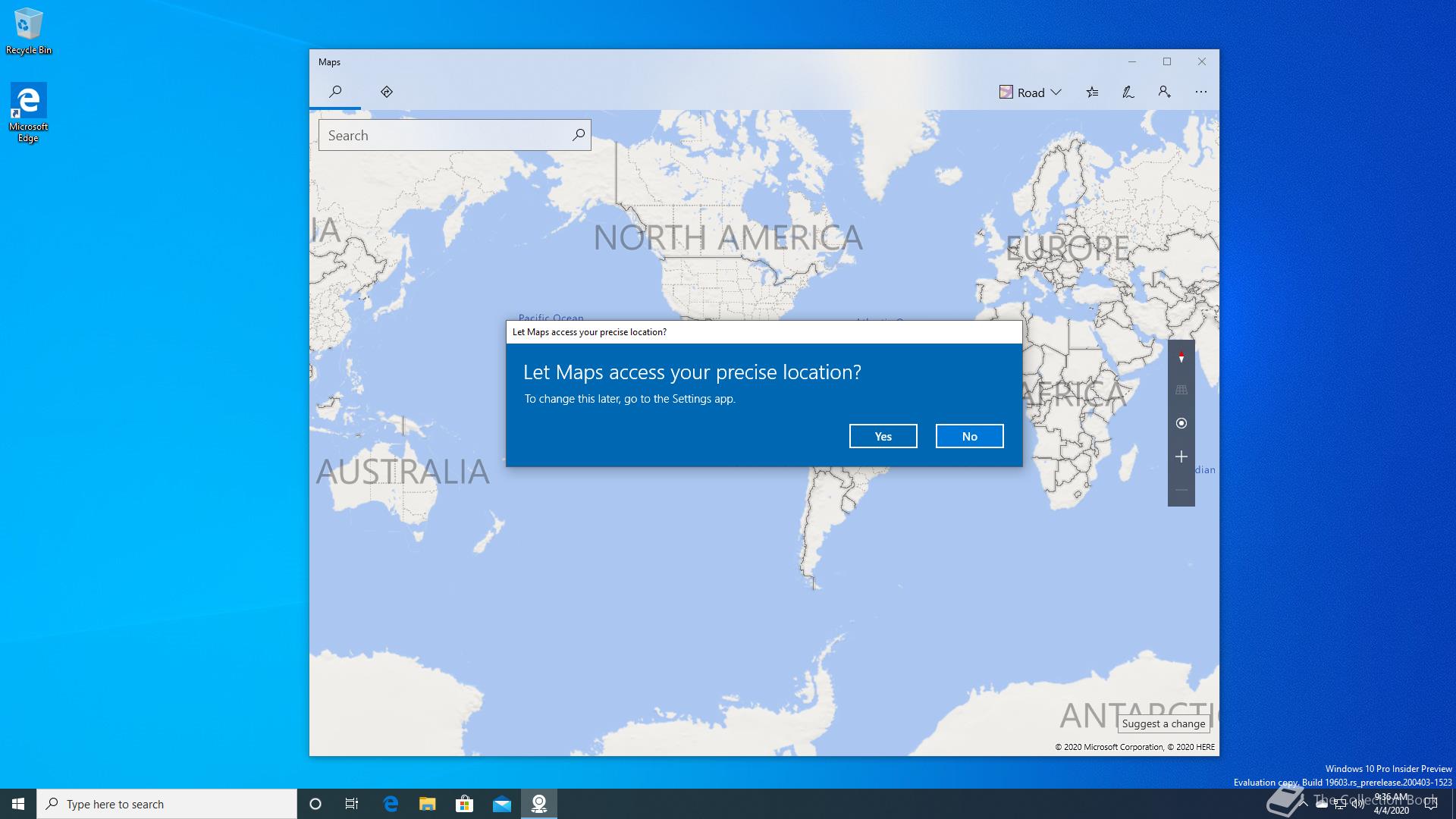Click the Sign in person icon

click(x=1165, y=93)
